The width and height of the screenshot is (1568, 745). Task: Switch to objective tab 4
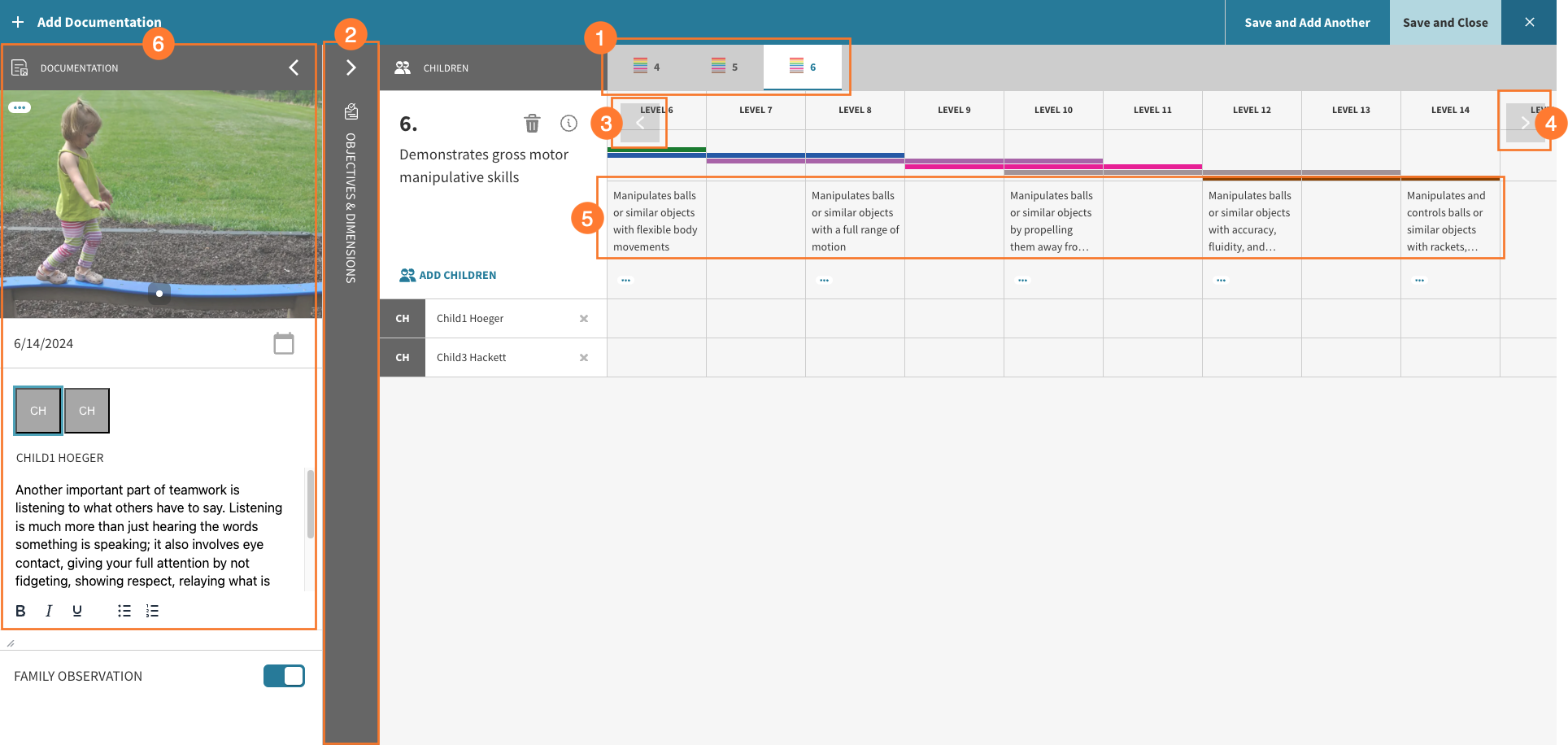(x=647, y=67)
